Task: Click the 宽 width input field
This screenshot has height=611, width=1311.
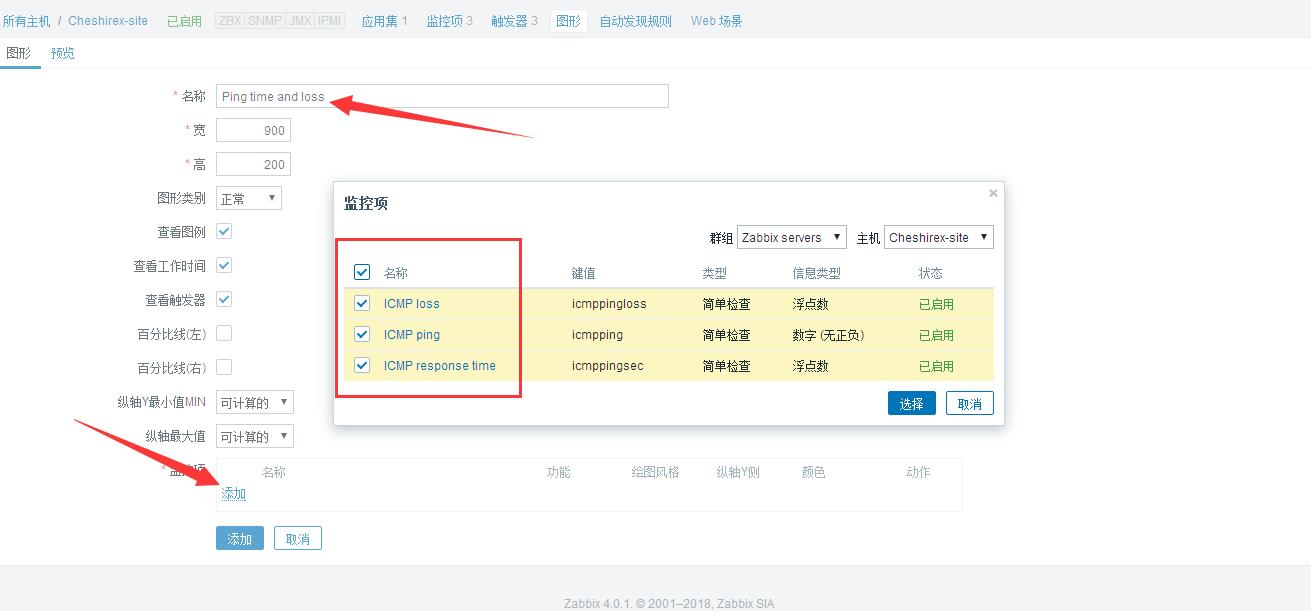Action: pos(253,130)
